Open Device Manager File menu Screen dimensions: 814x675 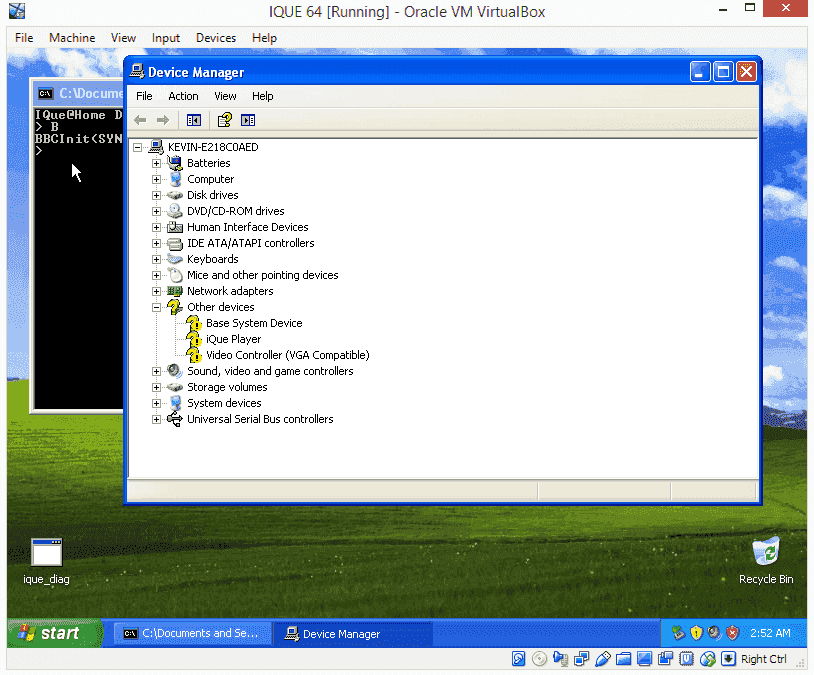144,96
